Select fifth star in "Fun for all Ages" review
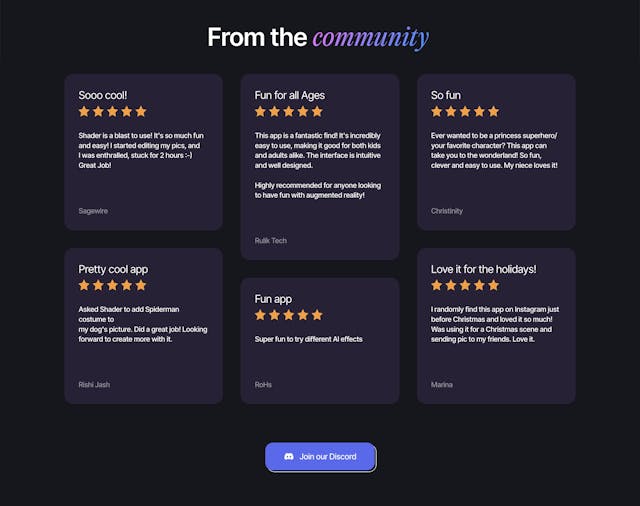 click(x=317, y=112)
